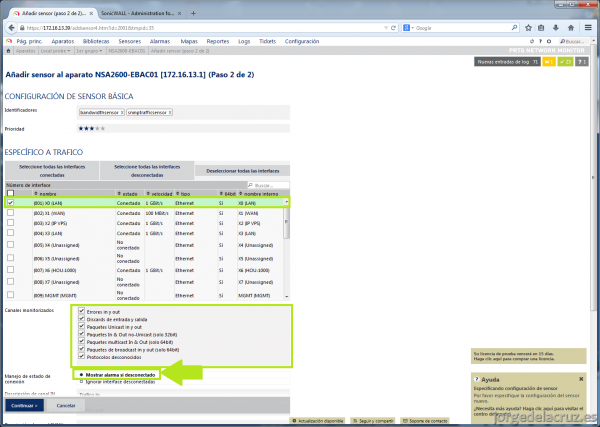This screenshot has height=427, width=600.
Task: Set priority to the first star
Action: pyautogui.click(x=81, y=129)
